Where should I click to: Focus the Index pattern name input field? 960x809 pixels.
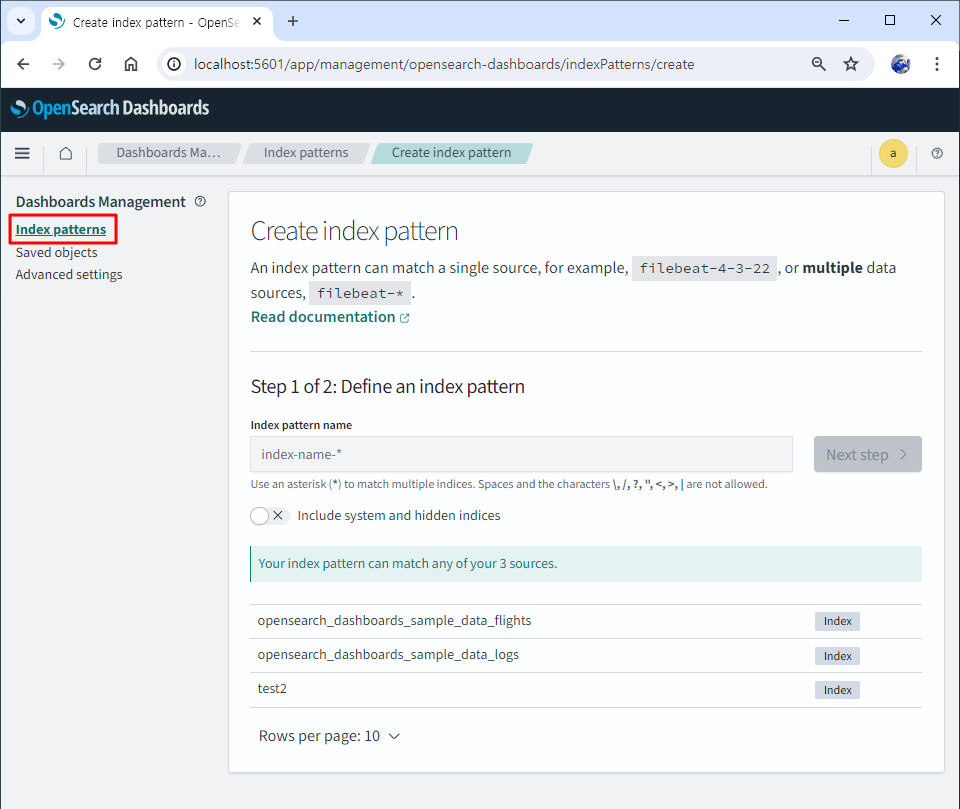(x=521, y=454)
